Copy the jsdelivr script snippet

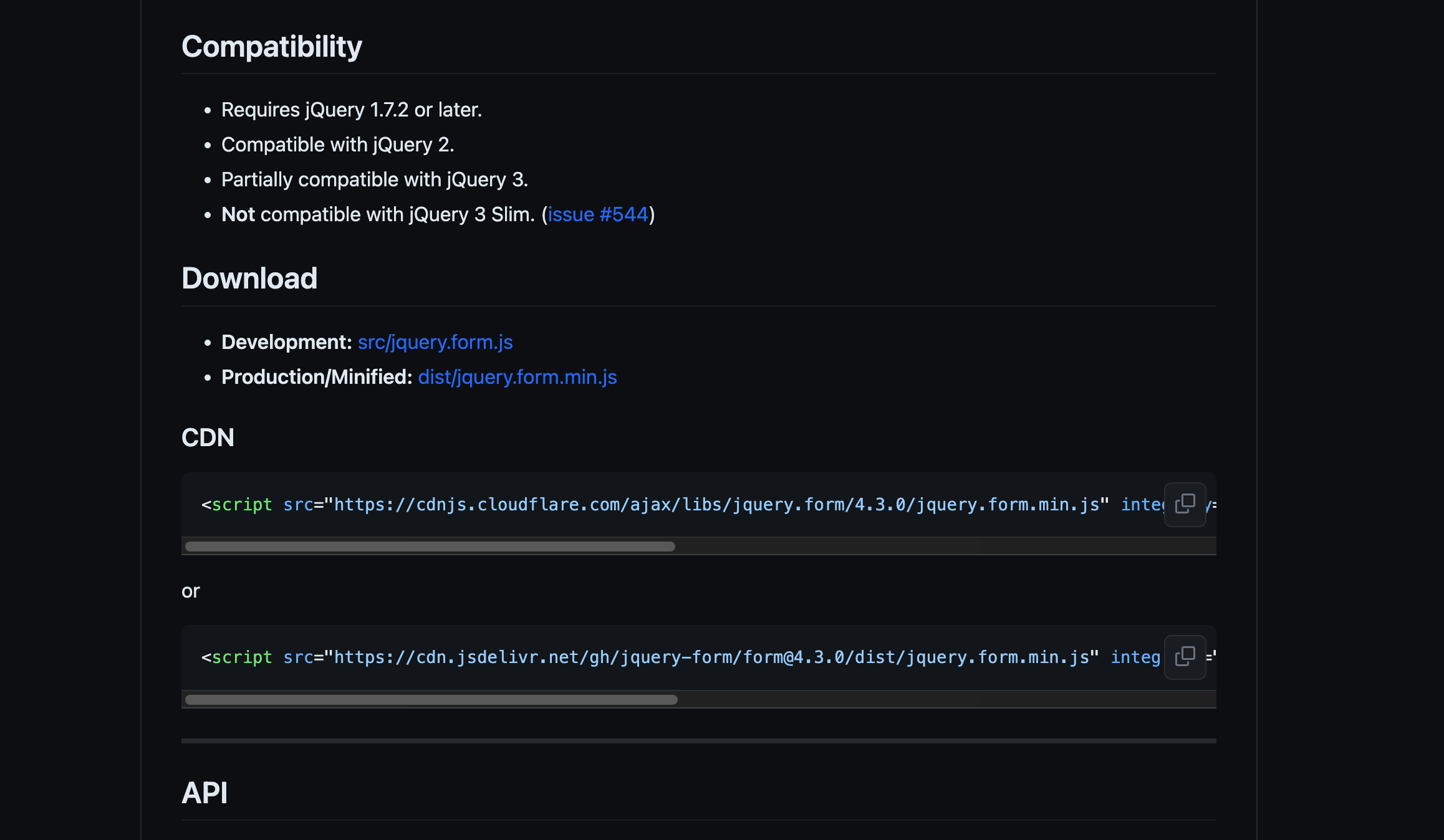coord(1185,657)
